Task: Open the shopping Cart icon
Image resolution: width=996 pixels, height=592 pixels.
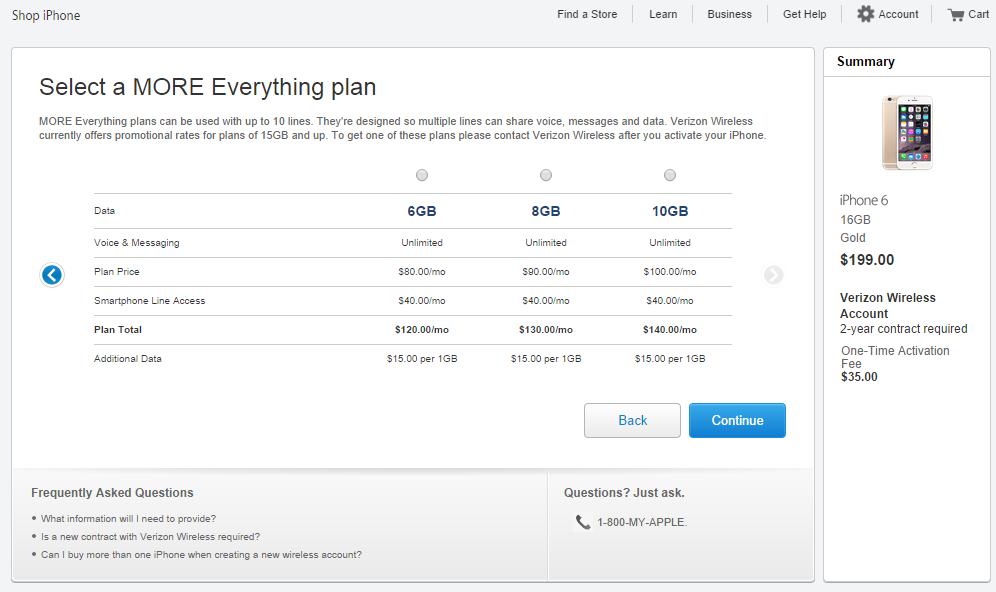Action: point(955,15)
